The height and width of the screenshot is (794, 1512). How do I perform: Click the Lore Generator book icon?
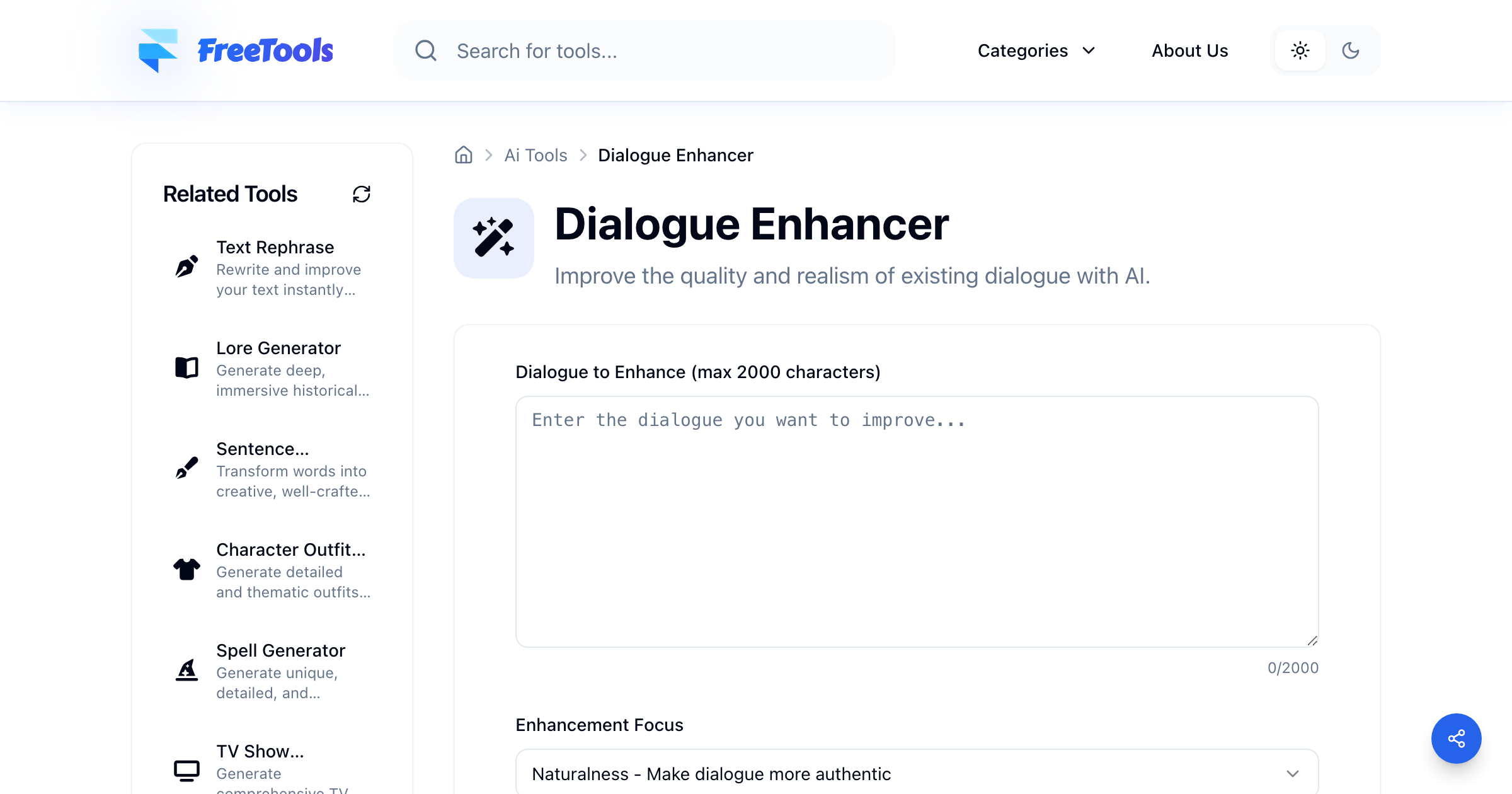(186, 367)
